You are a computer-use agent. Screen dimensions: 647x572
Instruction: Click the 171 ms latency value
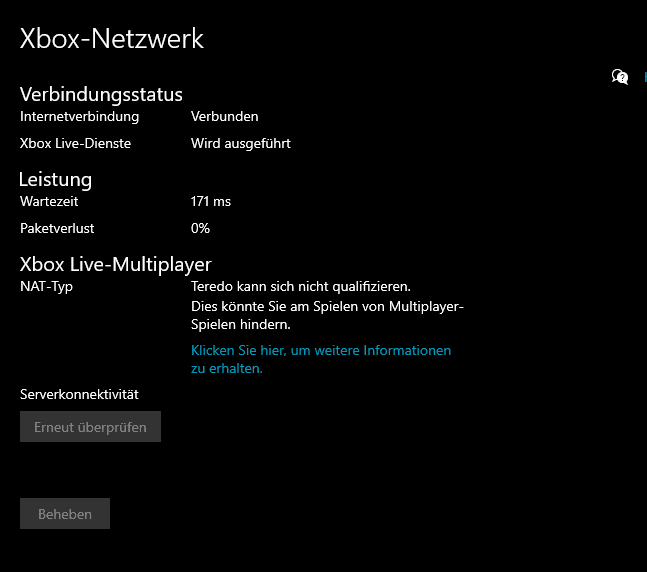(x=210, y=201)
